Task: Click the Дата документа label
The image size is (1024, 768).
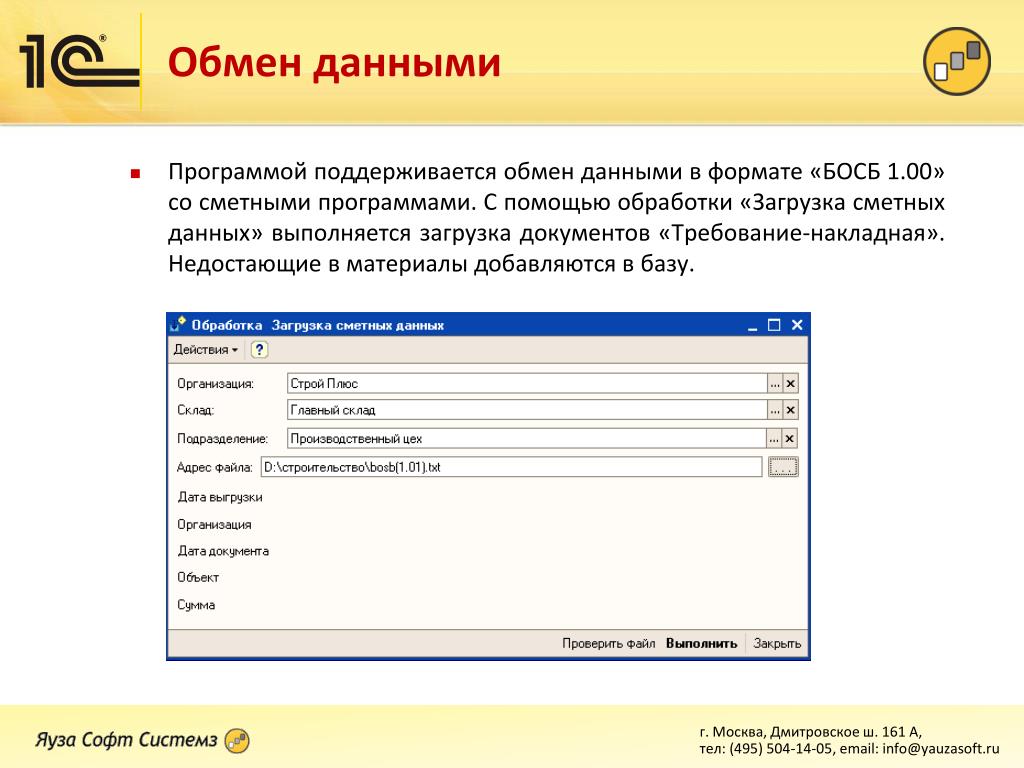Action: pyautogui.click(x=223, y=551)
